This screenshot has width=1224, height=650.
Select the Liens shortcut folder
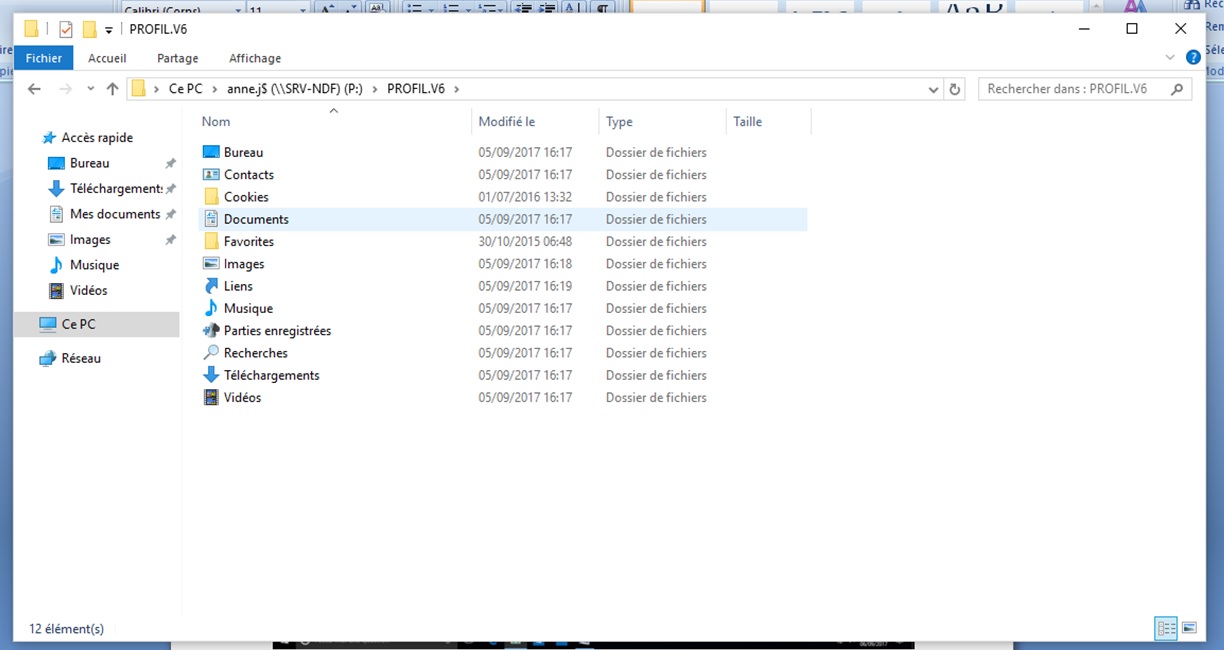[x=238, y=286]
